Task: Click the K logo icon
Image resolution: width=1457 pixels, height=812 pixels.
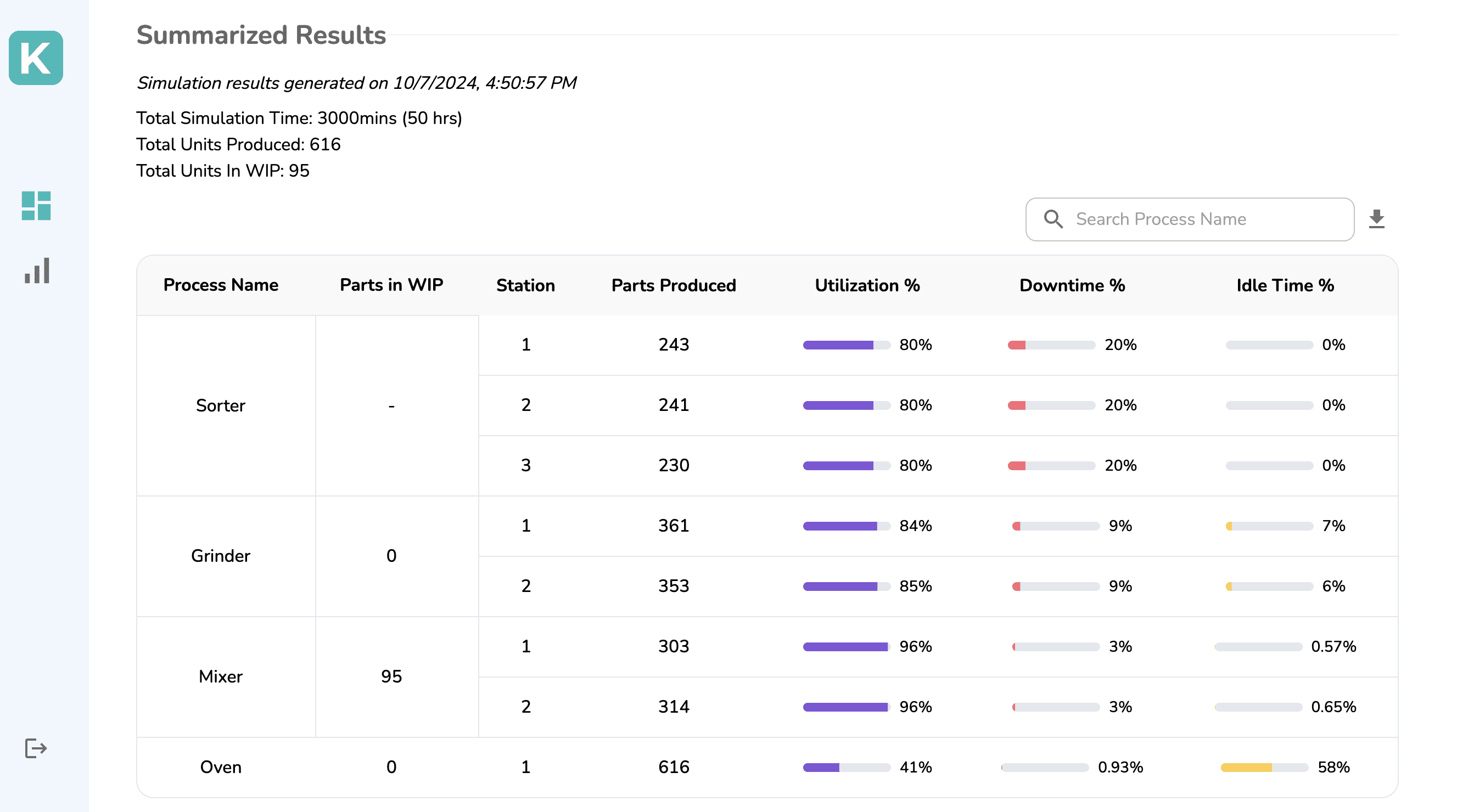Action: [x=36, y=58]
